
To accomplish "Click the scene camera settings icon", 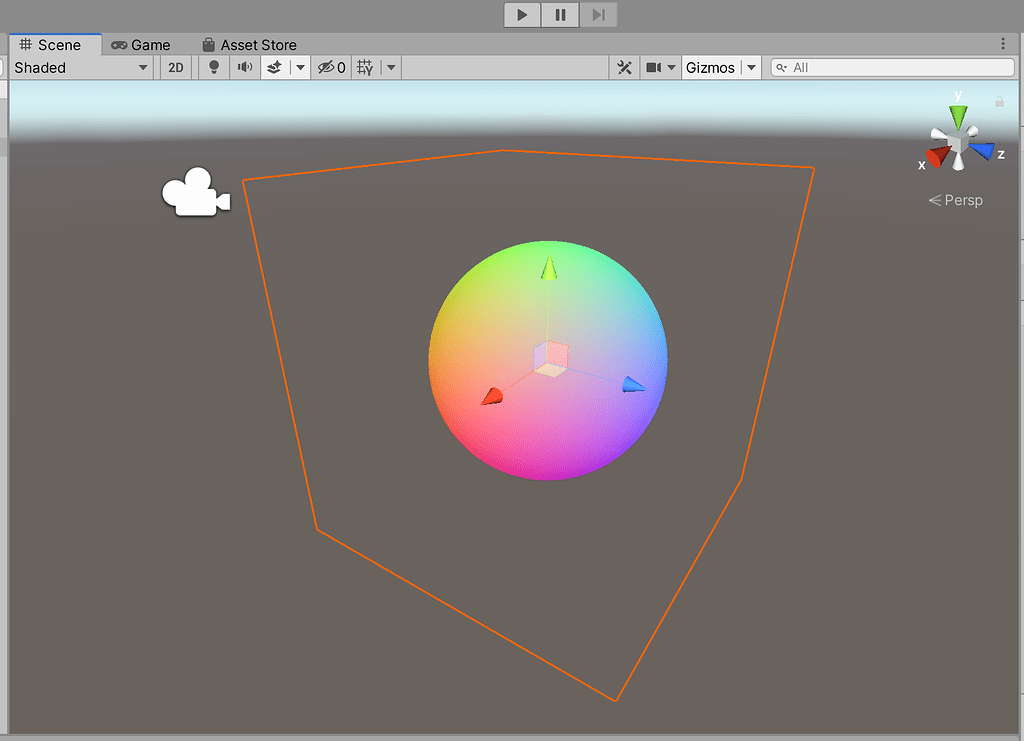I will point(655,67).
